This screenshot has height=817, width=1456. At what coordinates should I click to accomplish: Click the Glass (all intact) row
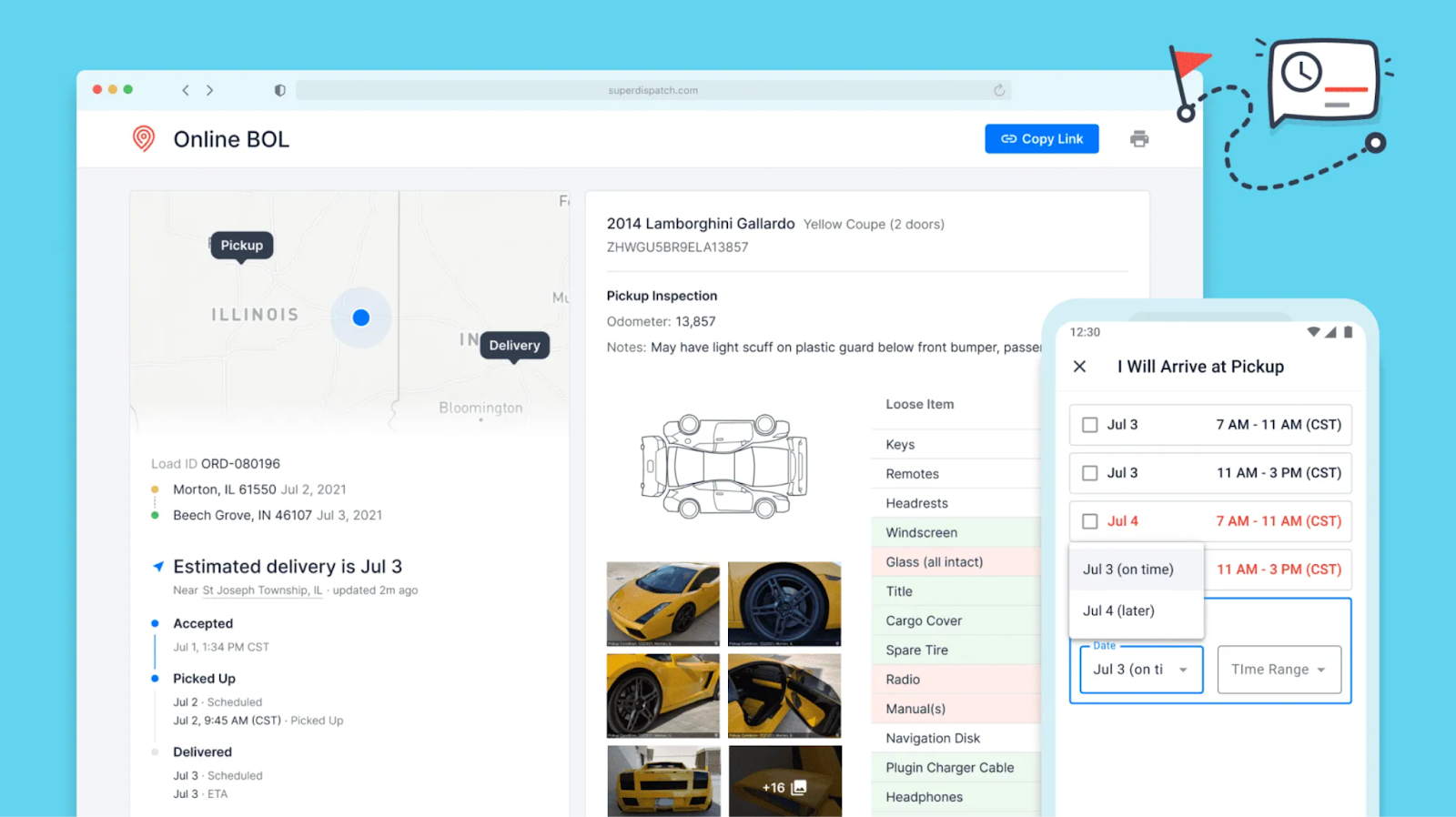[955, 562]
